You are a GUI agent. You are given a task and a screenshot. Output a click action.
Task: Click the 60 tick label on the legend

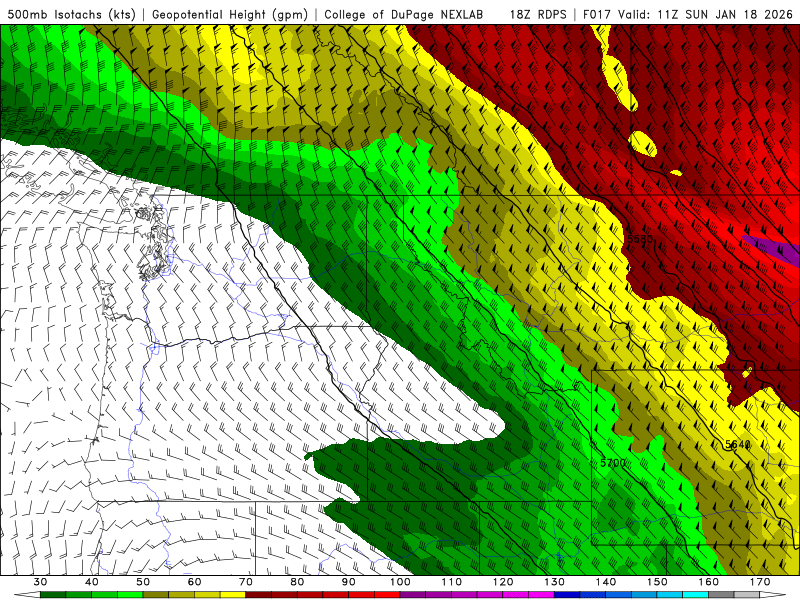click(x=194, y=582)
